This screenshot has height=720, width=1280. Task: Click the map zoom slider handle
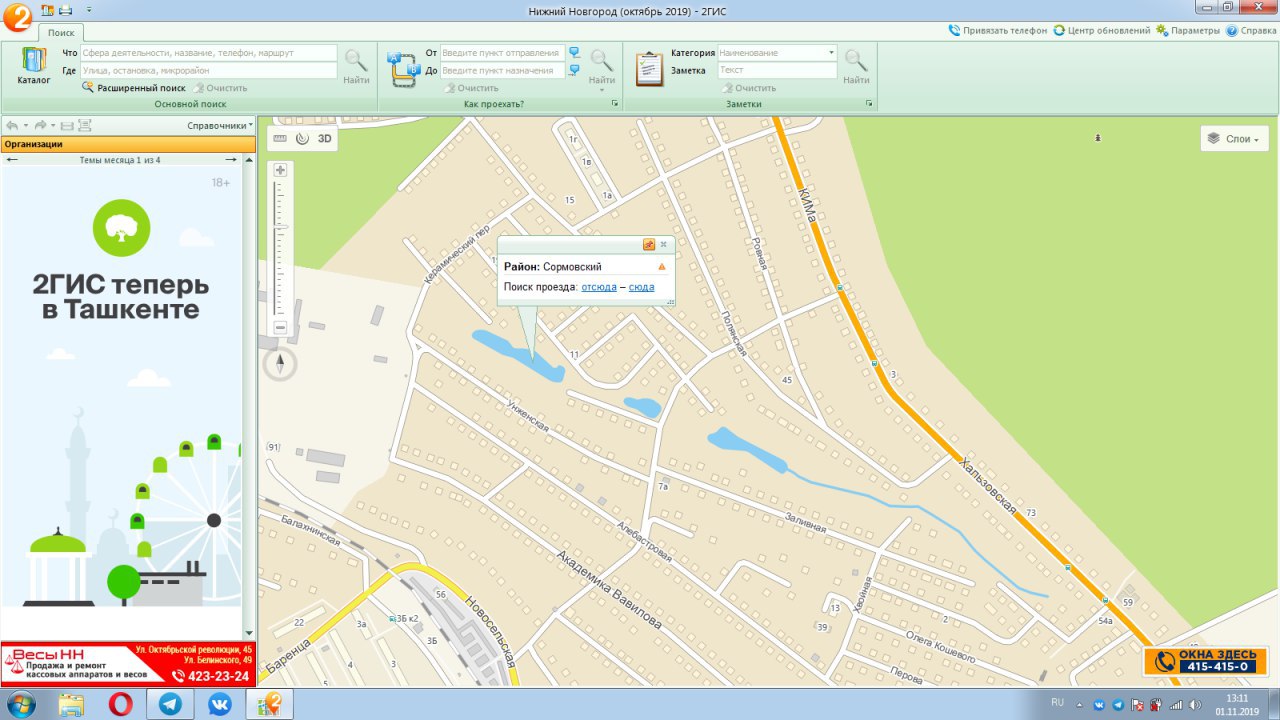click(x=281, y=228)
